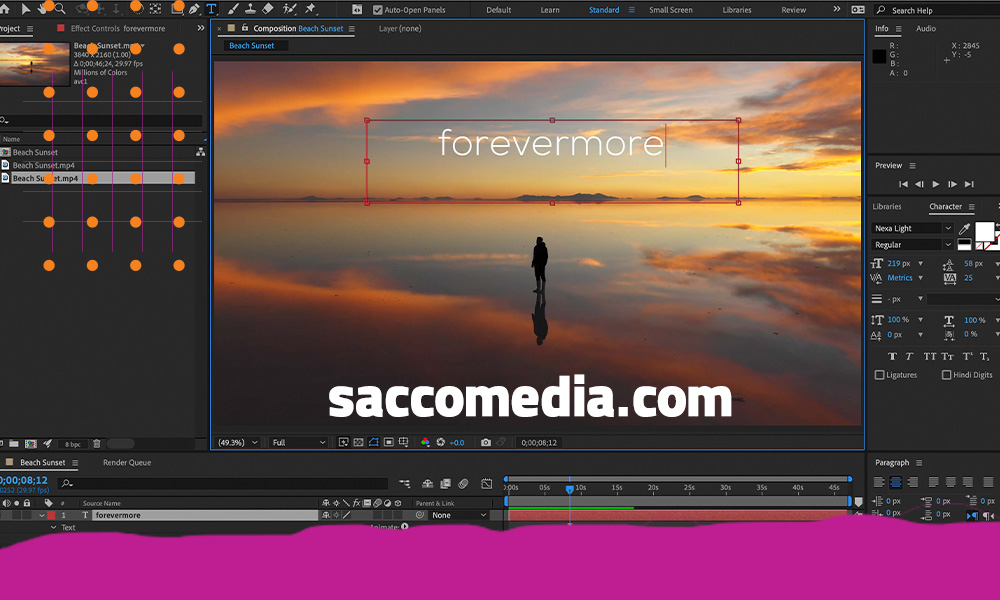The height and width of the screenshot is (600, 1000).
Task: Open the Audio panel tab
Action: (925, 28)
